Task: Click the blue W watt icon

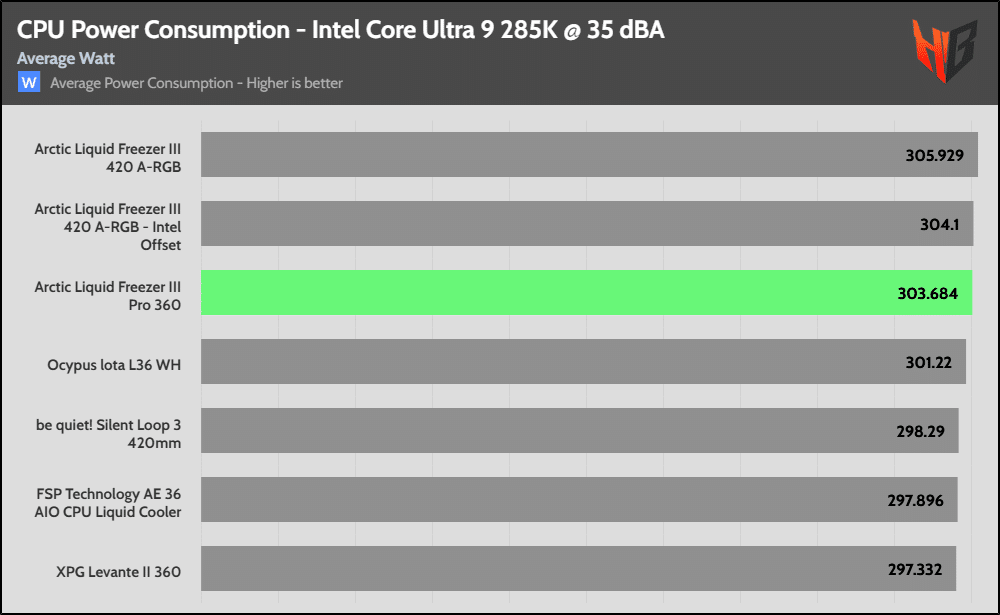Action: (x=29, y=83)
